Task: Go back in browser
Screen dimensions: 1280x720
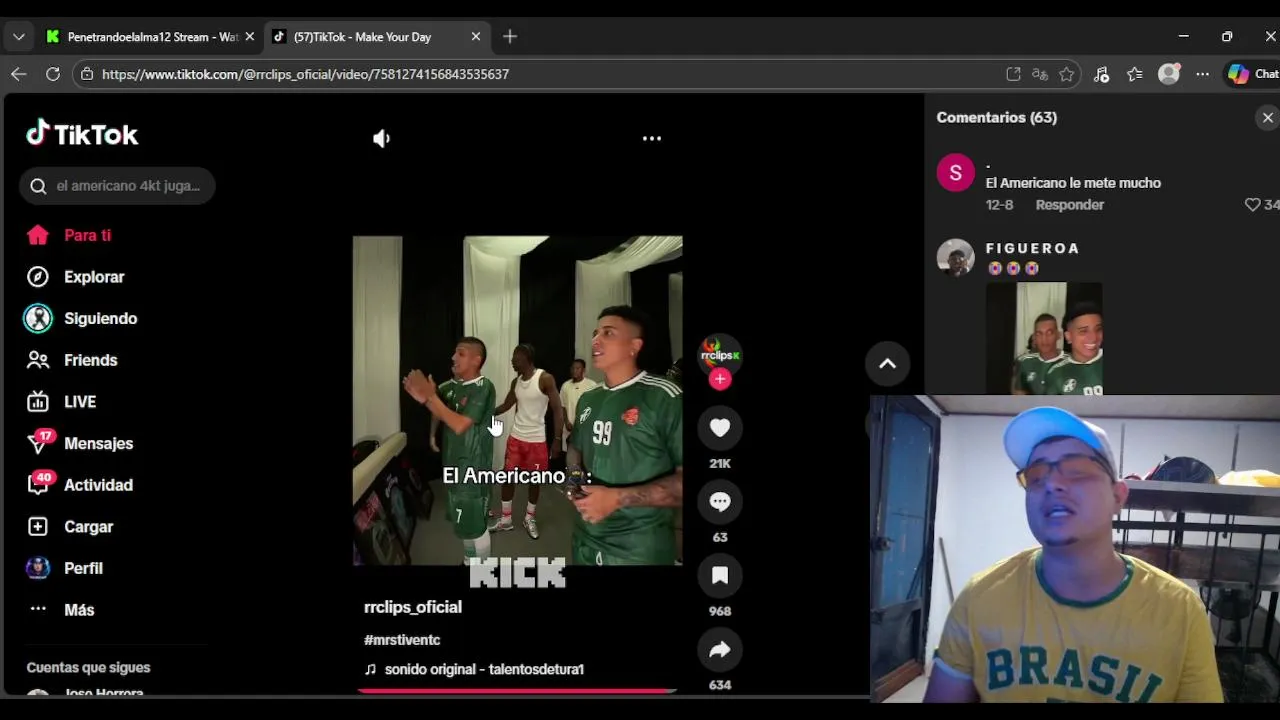Action: tap(18, 74)
